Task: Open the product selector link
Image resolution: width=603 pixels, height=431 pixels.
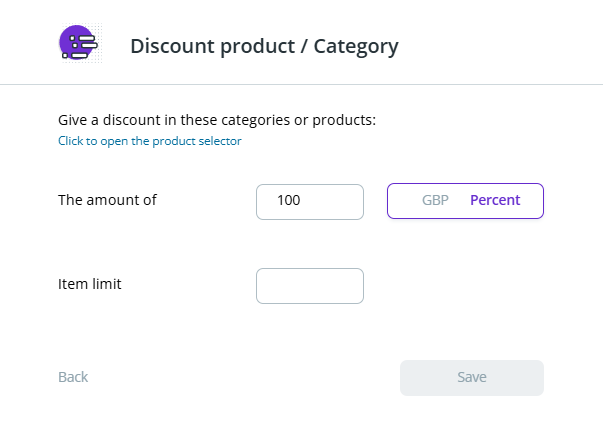Action: (150, 141)
